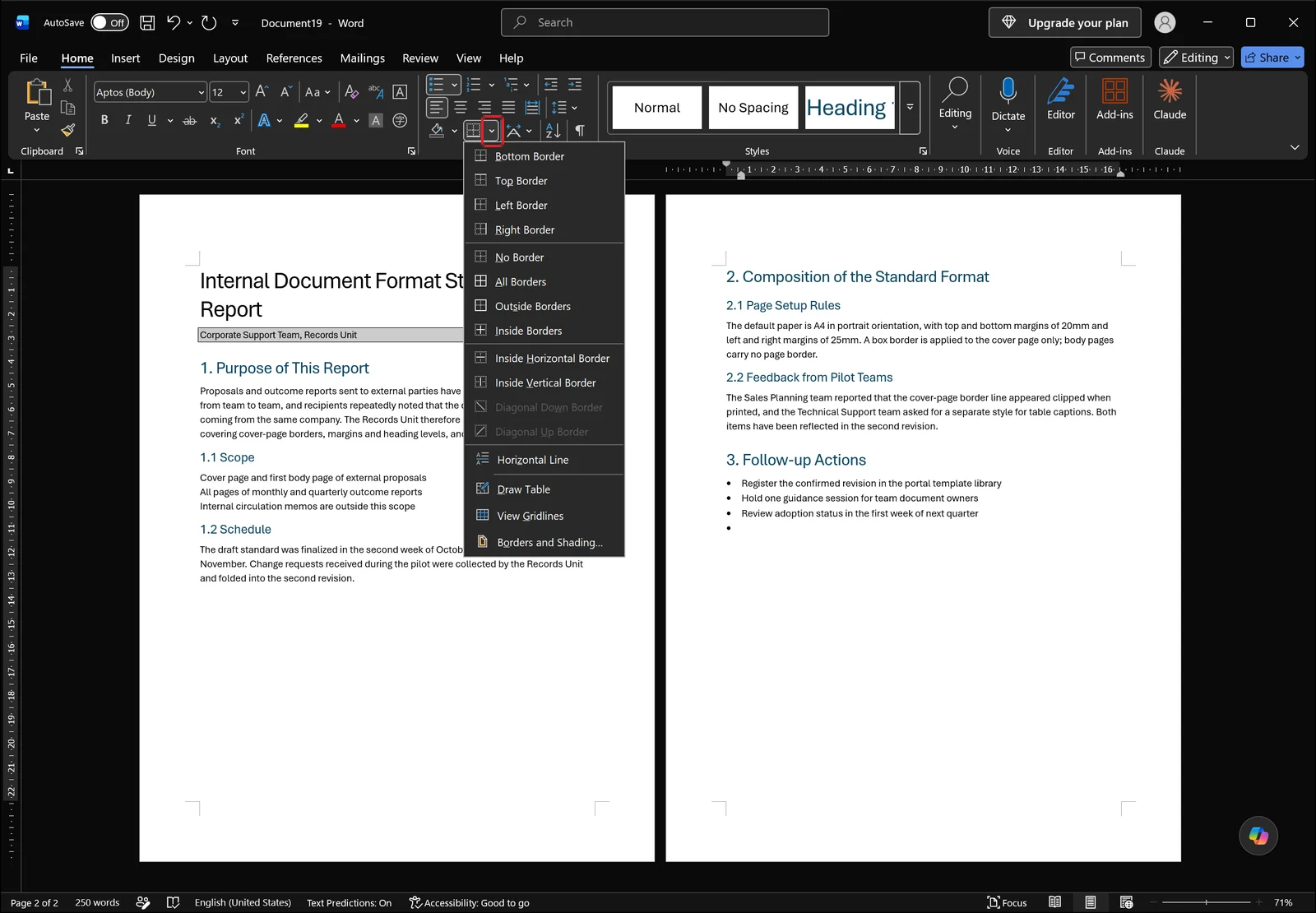The width and height of the screenshot is (1316, 913).
Task: Open the Dictate microphone
Action: pyautogui.click(x=1008, y=91)
